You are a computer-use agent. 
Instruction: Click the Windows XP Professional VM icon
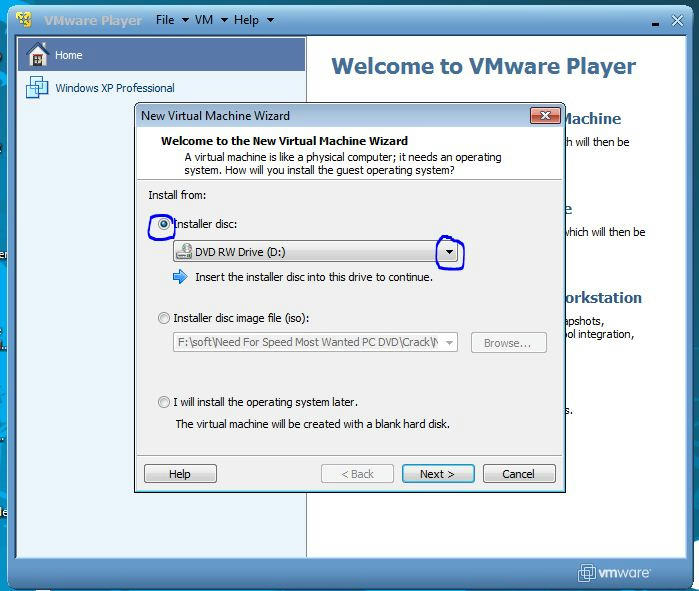(37, 87)
